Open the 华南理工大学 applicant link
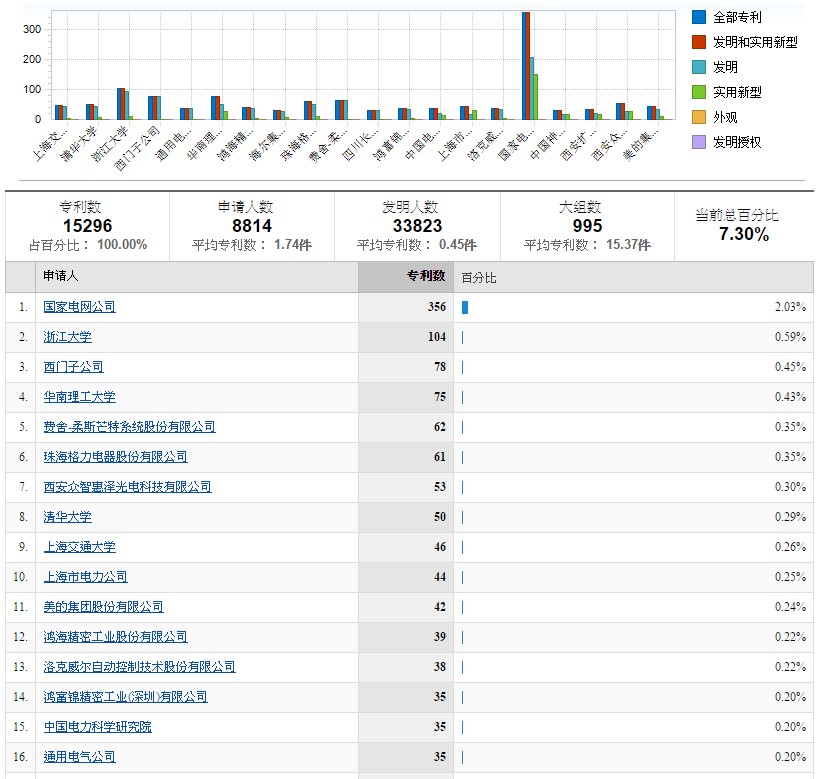 (79, 397)
